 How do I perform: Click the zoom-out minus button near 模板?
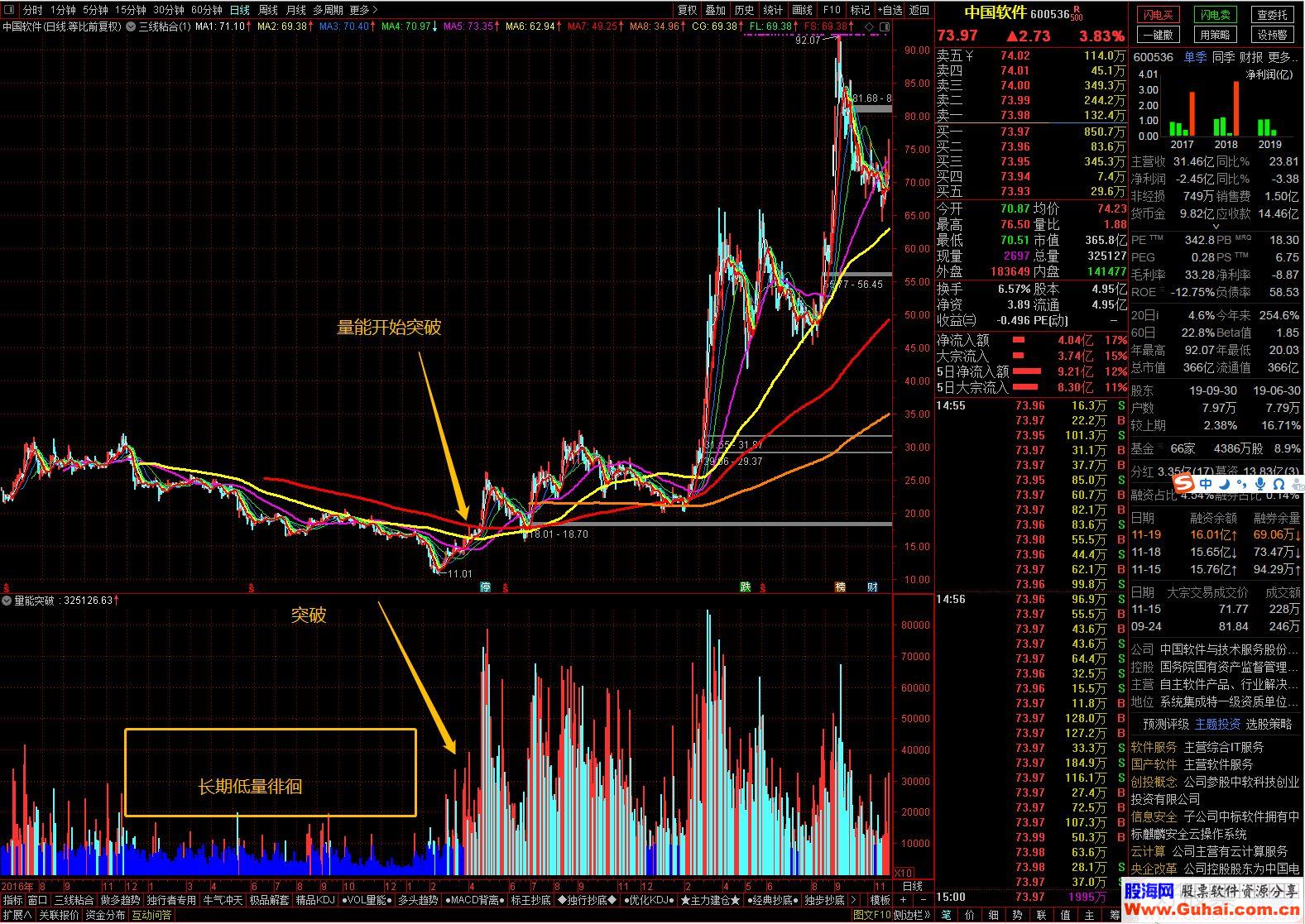pyautogui.click(x=923, y=900)
